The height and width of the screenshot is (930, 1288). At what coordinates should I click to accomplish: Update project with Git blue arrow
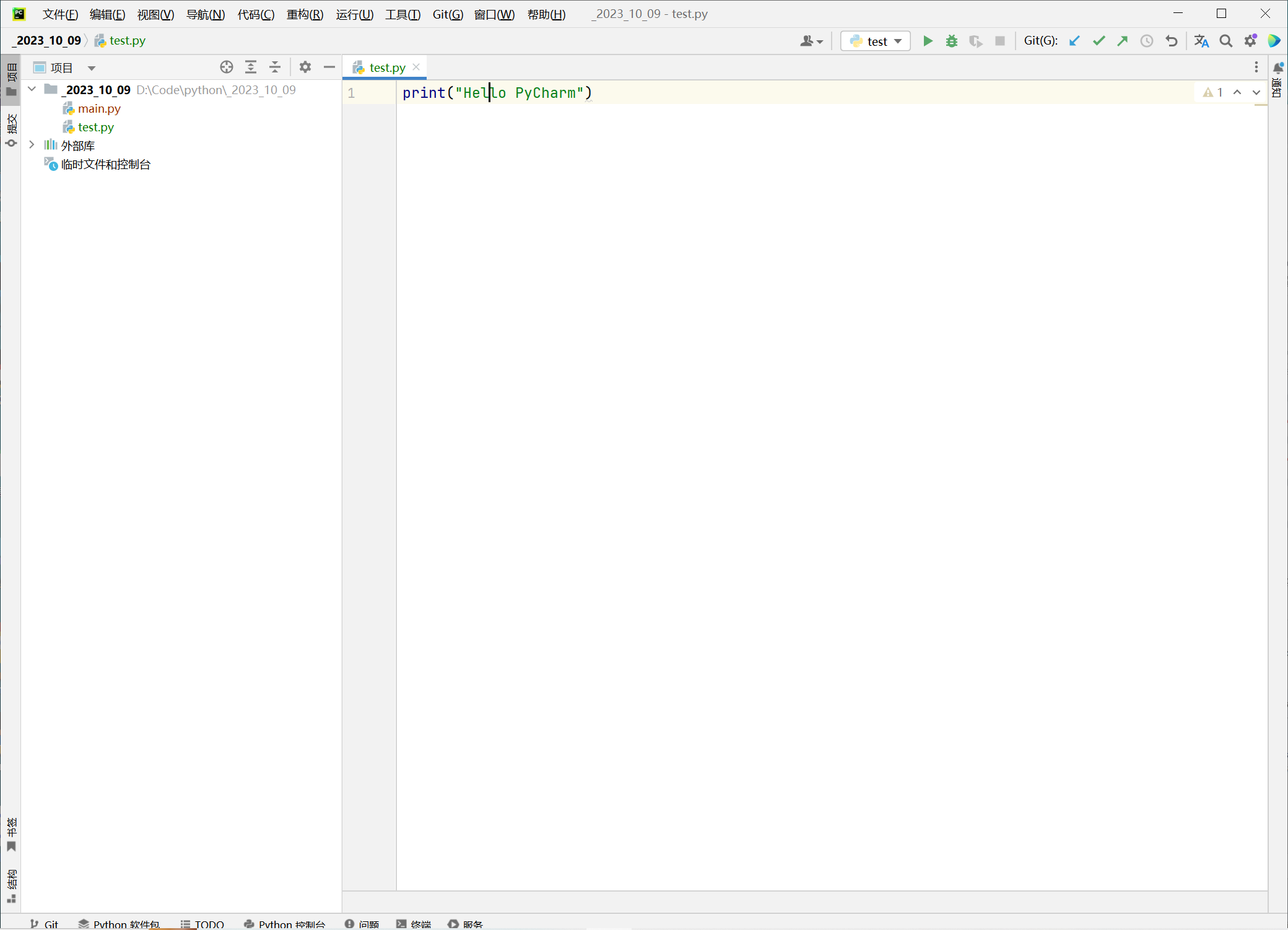[1075, 41]
